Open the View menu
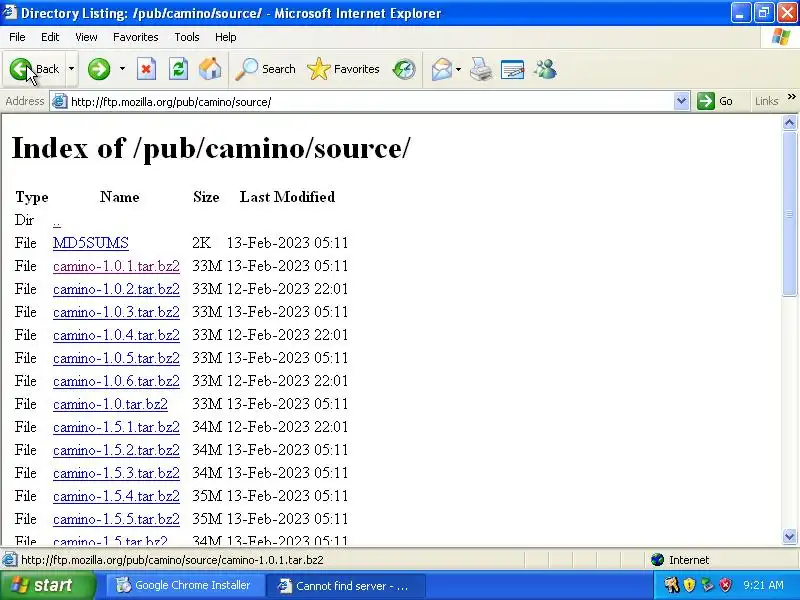 (x=86, y=37)
